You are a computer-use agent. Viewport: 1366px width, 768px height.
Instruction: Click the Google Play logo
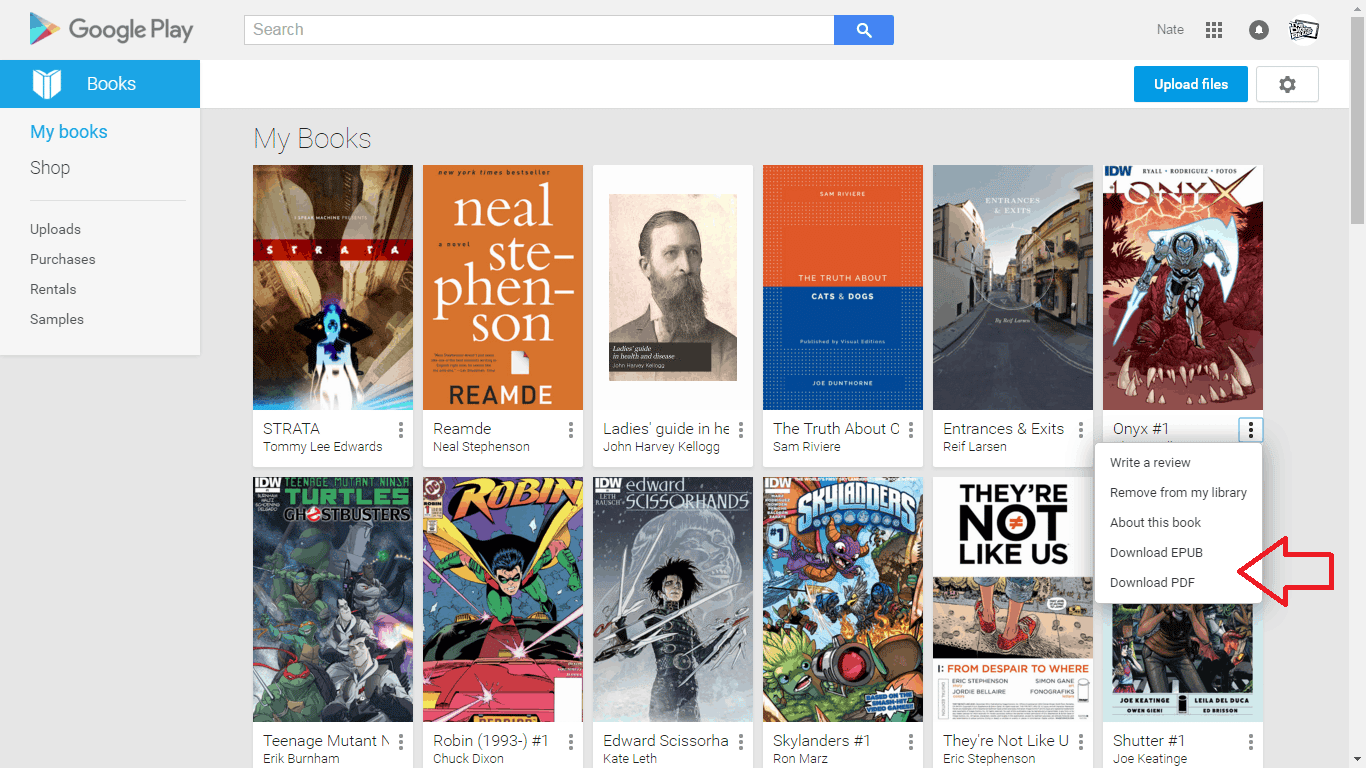111,30
